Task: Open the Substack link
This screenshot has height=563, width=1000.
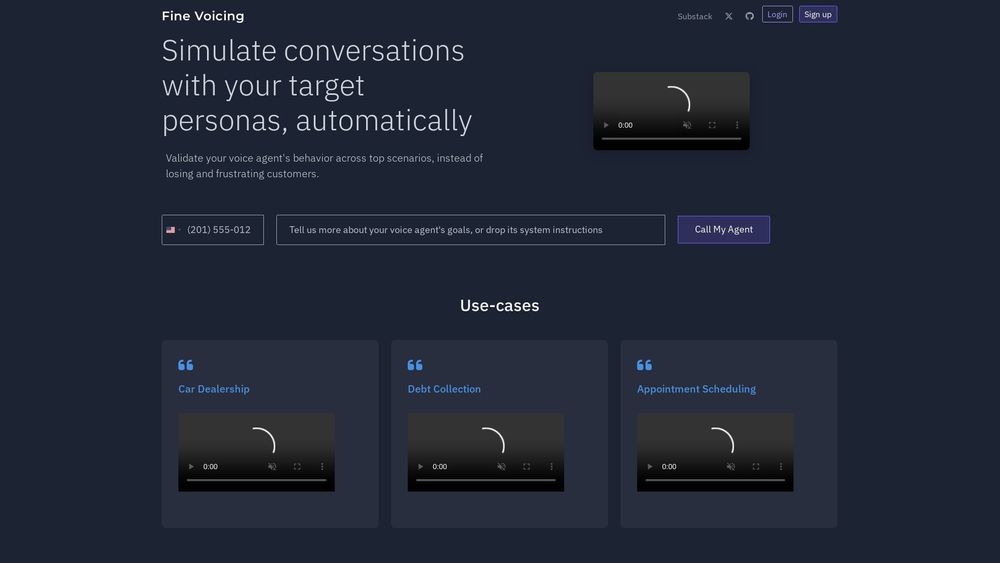Action: click(x=695, y=17)
